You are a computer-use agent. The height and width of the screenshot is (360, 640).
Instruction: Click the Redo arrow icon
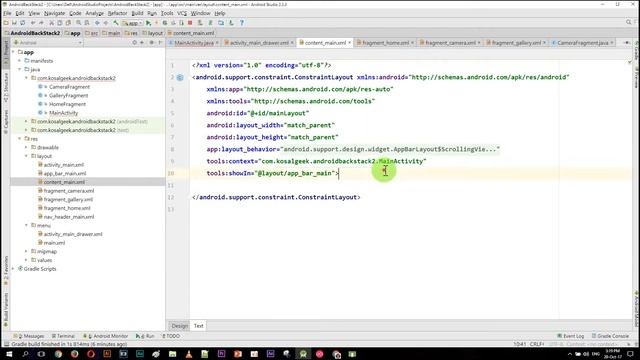[x=41, y=23]
